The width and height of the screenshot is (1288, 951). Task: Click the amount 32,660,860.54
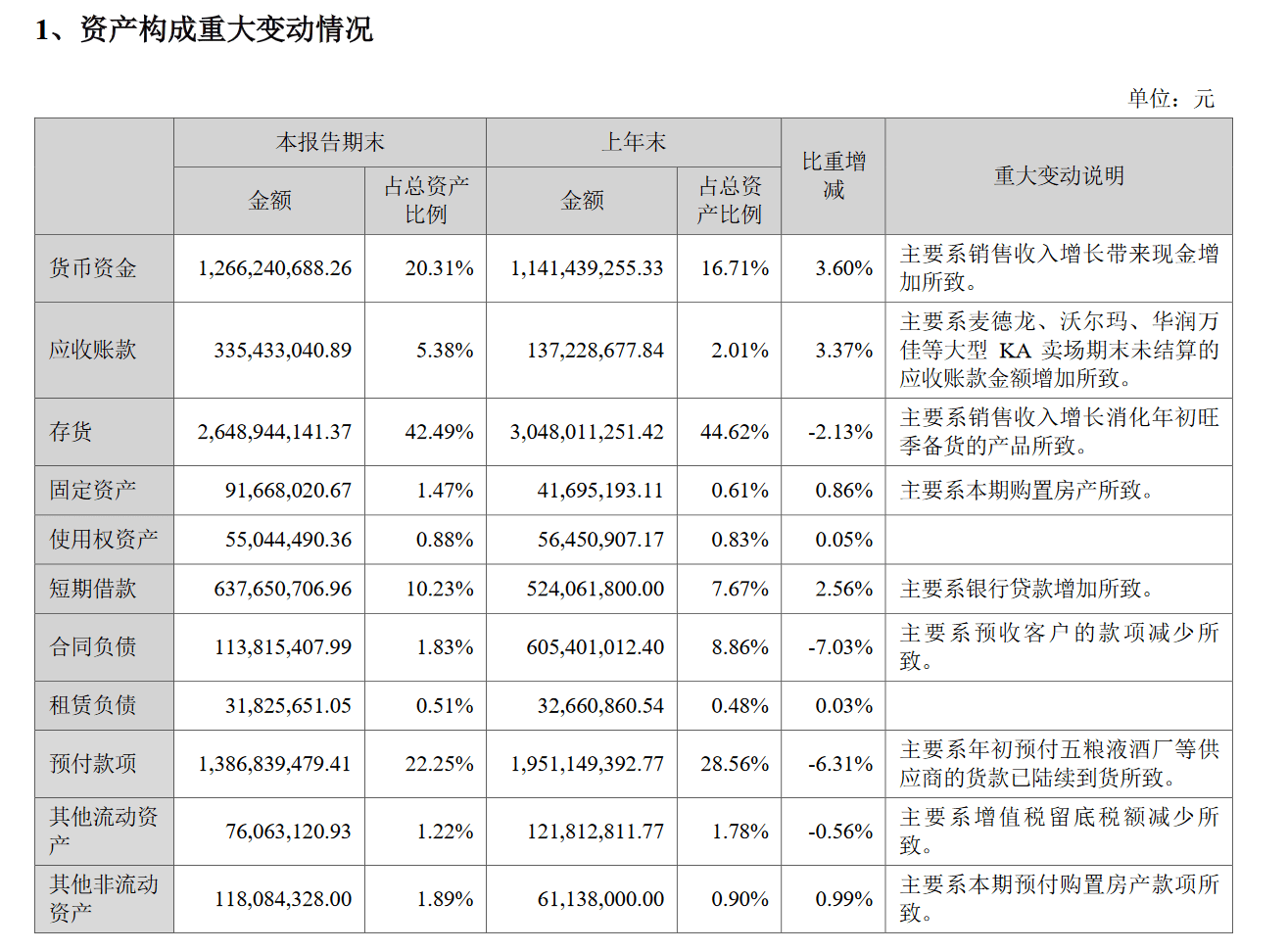[x=600, y=705]
